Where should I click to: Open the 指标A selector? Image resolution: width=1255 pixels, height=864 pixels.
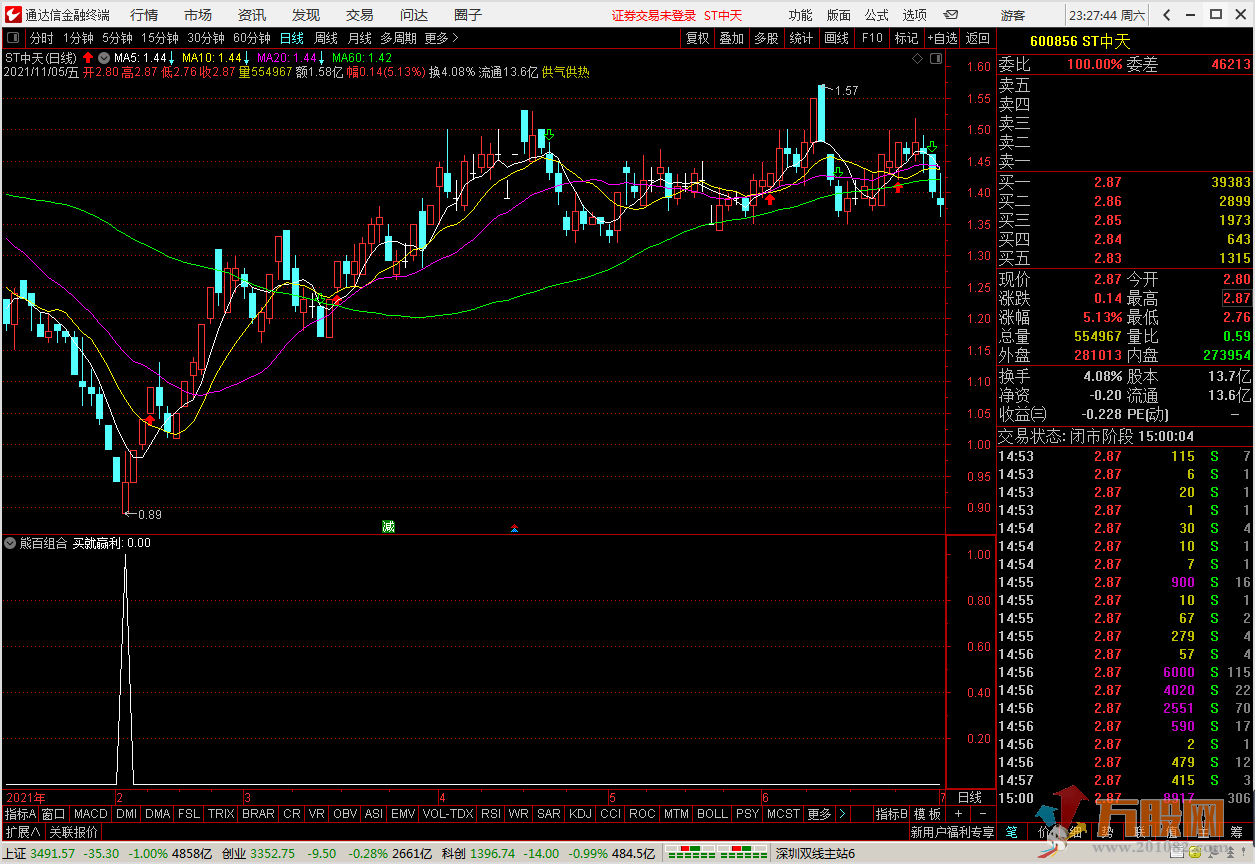[20, 814]
